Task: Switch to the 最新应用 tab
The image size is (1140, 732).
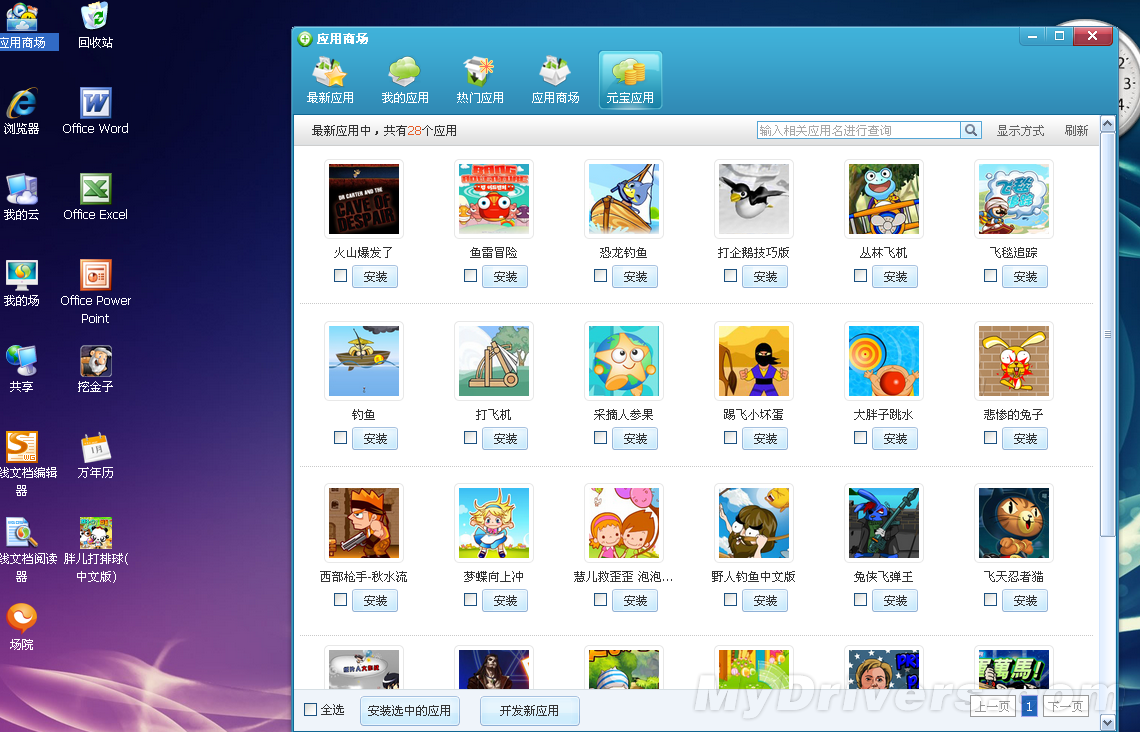Action: pyautogui.click(x=330, y=81)
